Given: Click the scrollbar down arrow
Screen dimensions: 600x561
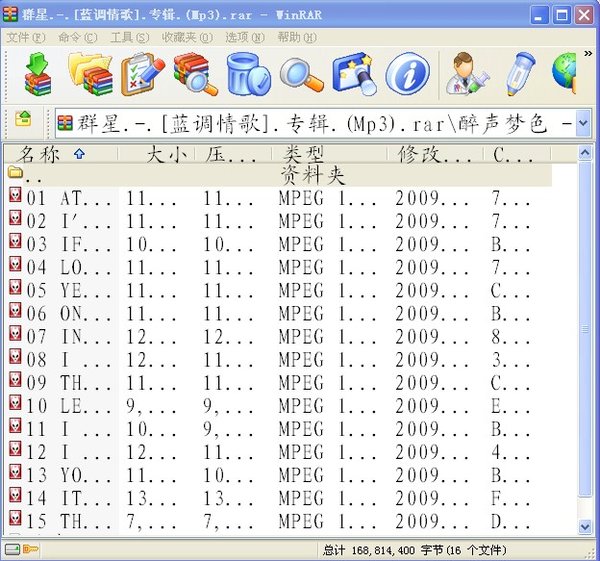Looking at the screenshot, I should [585, 527].
